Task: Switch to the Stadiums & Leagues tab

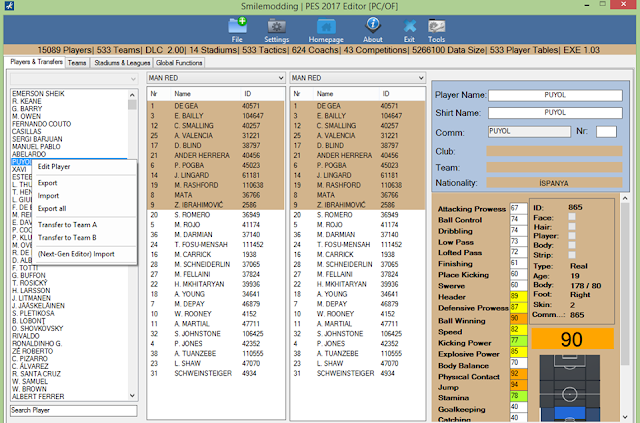Action: point(122,63)
